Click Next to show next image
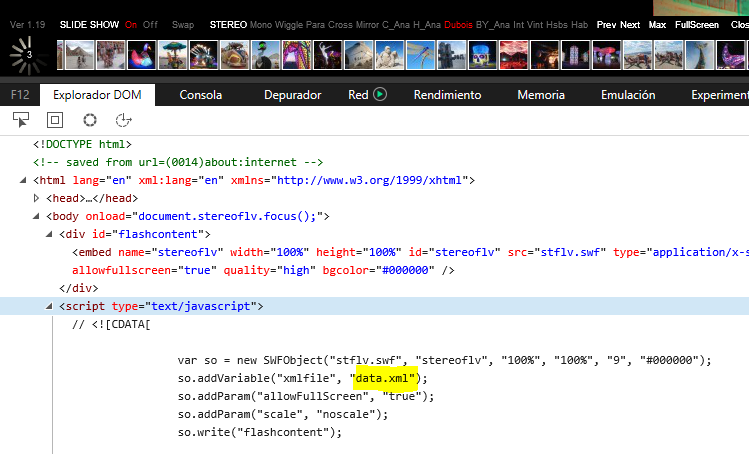The width and height of the screenshot is (749, 454). [630, 25]
